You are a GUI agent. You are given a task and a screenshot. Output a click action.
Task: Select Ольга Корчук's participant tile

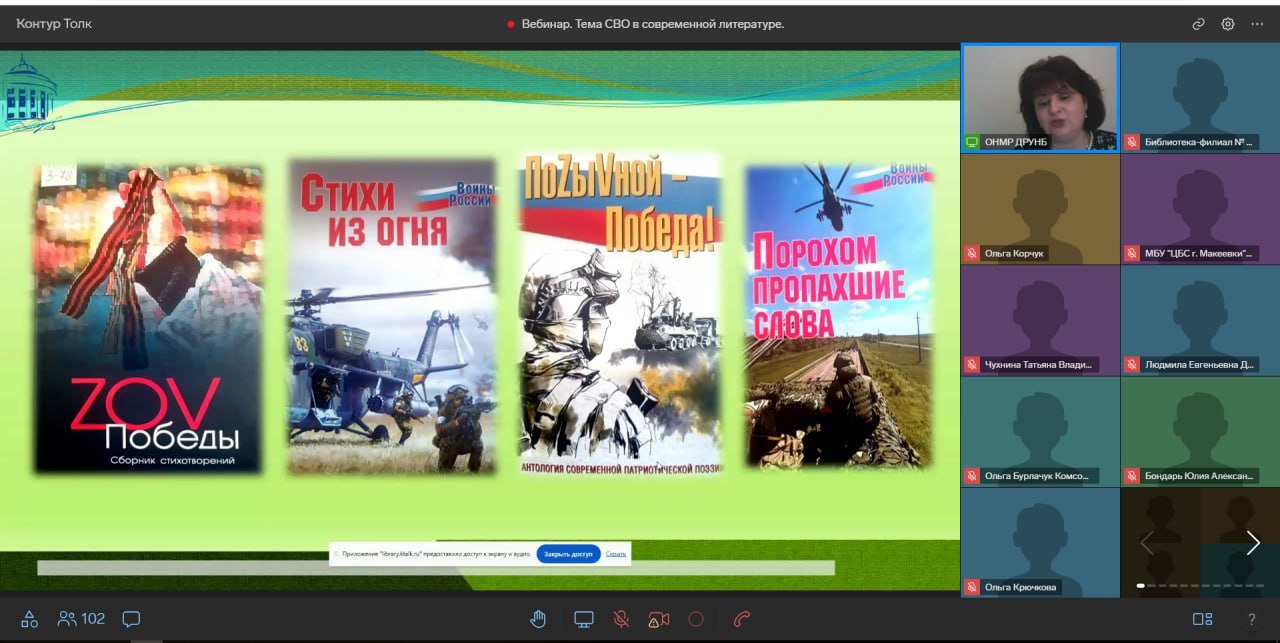point(1040,209)
